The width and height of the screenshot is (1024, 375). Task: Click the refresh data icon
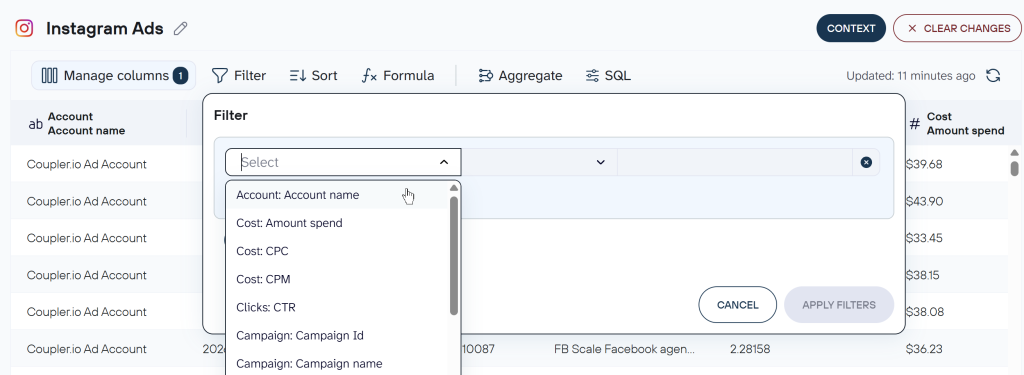tap(993, 76)
